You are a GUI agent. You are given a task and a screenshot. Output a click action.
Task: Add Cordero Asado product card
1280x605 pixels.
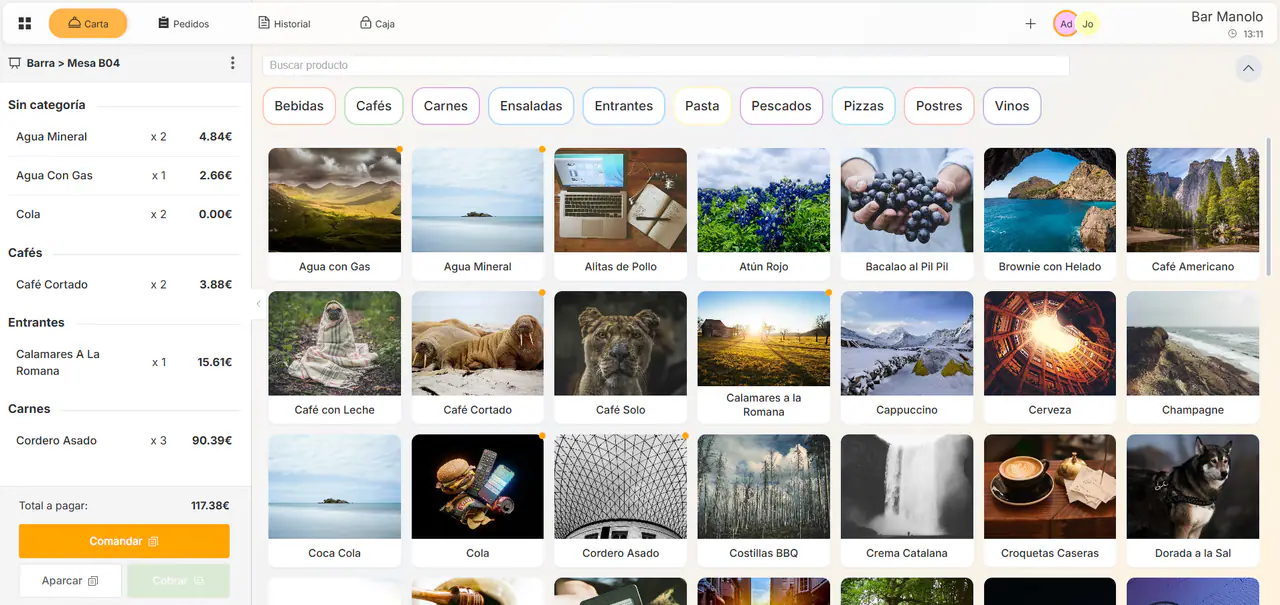point(621,500)
